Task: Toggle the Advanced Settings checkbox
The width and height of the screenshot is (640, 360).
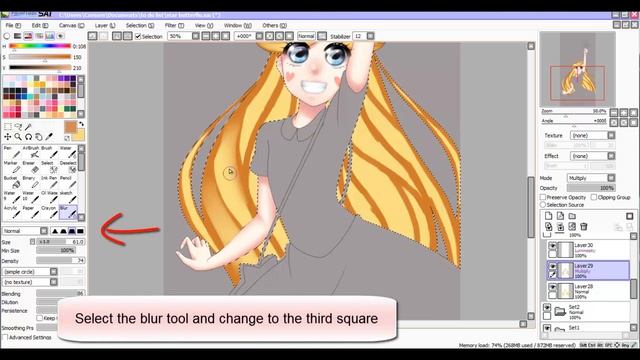Action: (5, 338)
